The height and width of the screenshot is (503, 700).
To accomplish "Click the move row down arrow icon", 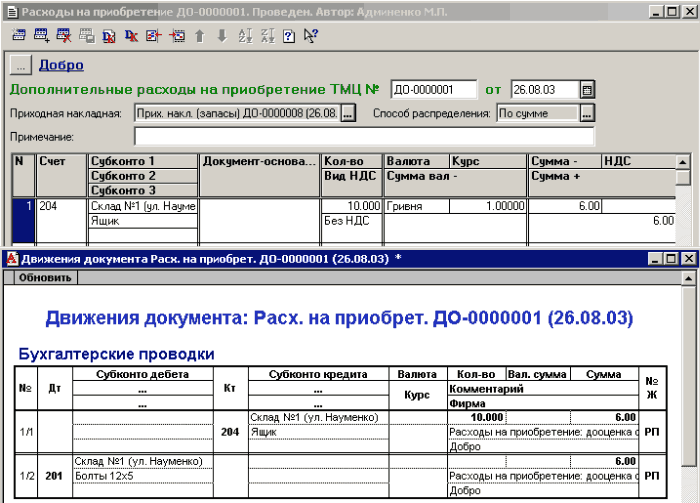I will (x=222, y=36).
